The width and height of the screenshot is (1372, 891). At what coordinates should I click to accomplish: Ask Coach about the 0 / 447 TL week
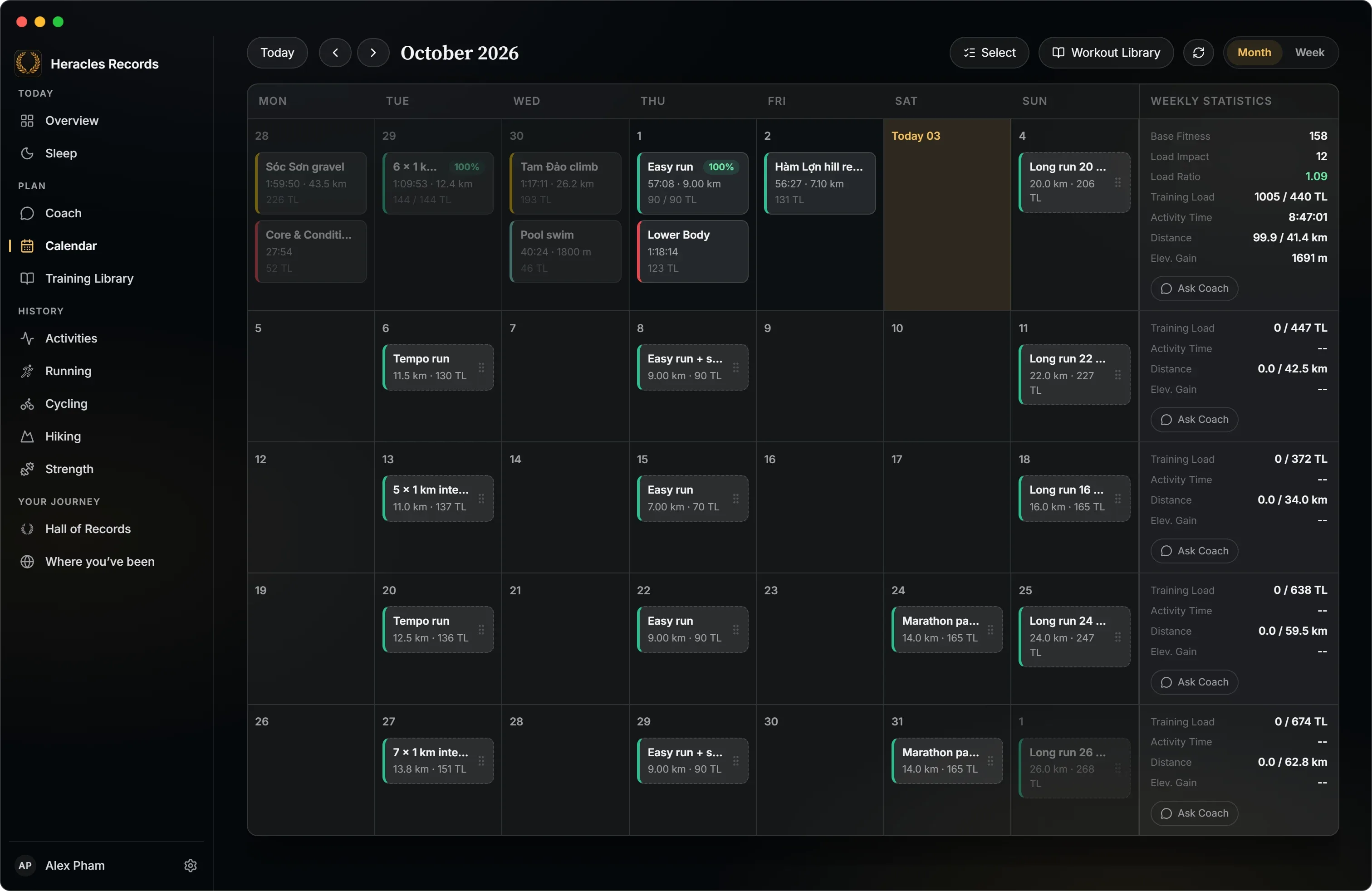tap(1194, 420)
